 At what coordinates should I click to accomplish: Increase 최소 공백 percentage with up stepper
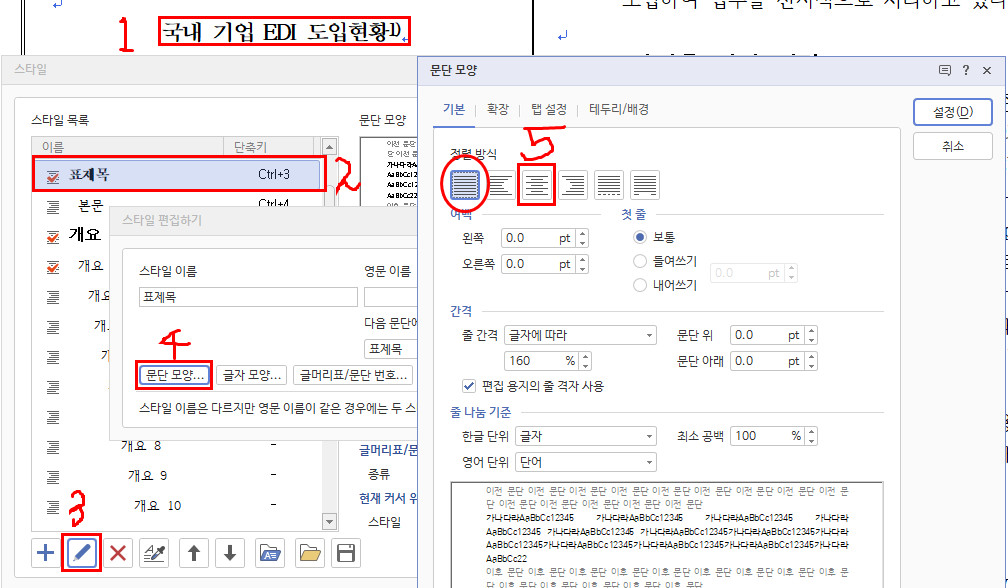coord(811,432)
